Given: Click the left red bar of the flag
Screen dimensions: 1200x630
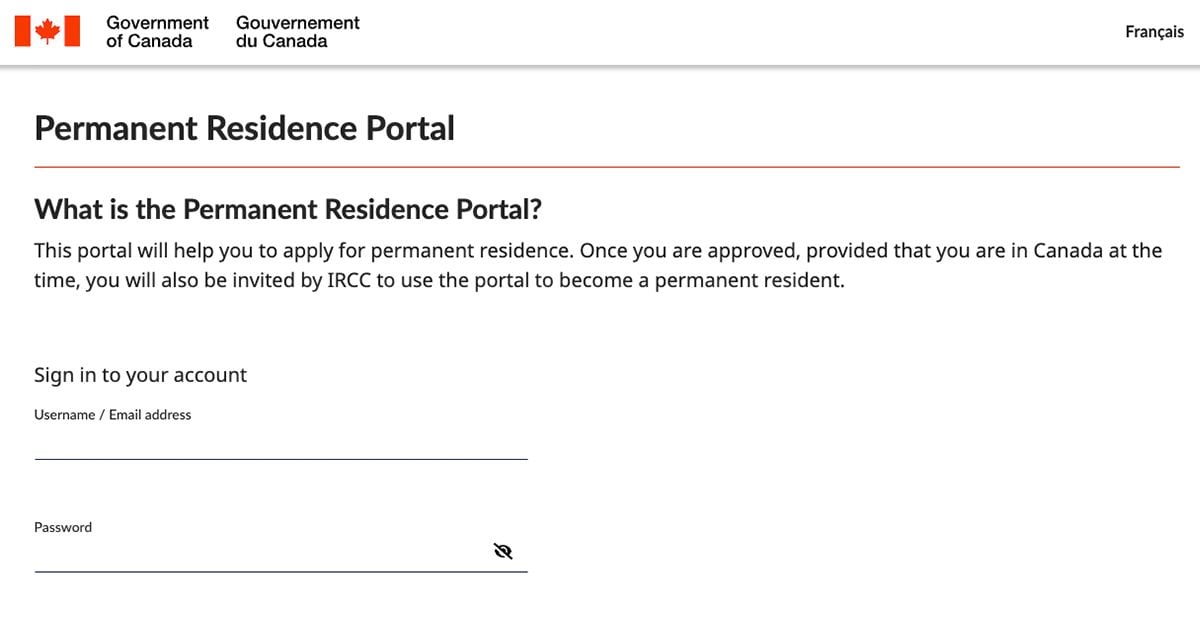Looking at the screenshot, I should pyautogui.click(x=23, y=31).
